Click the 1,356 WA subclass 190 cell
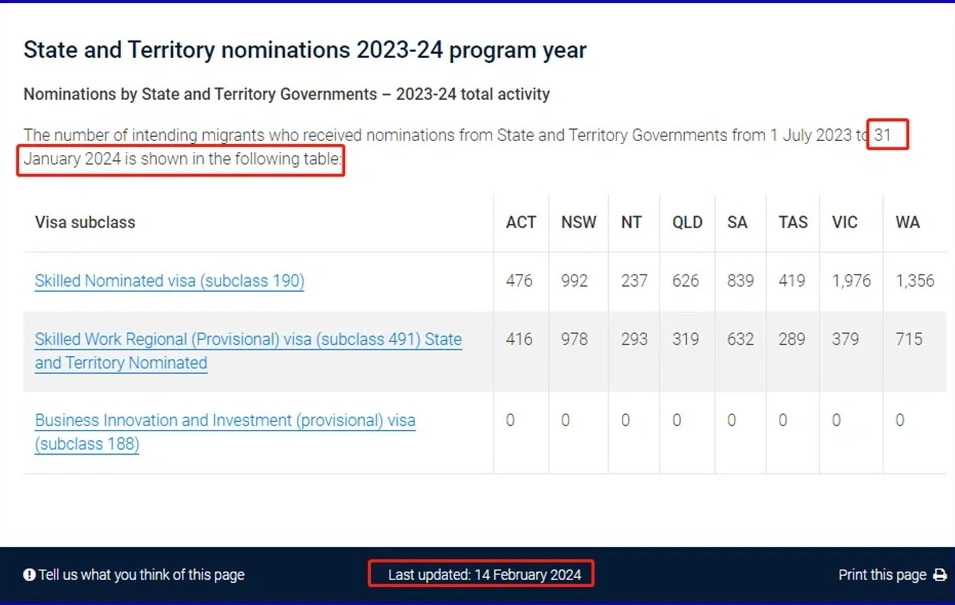955x605 pixels. pyautogui.click(x=914, y=281)
